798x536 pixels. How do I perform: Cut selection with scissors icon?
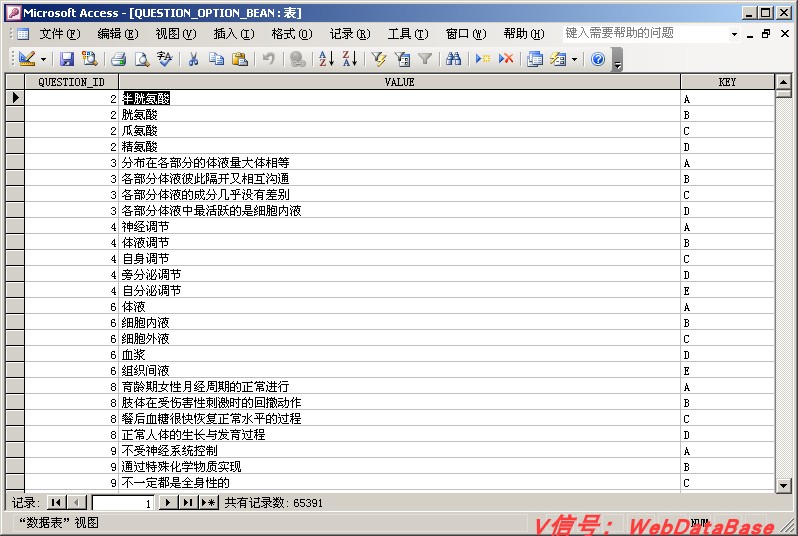tap(193, 59)
